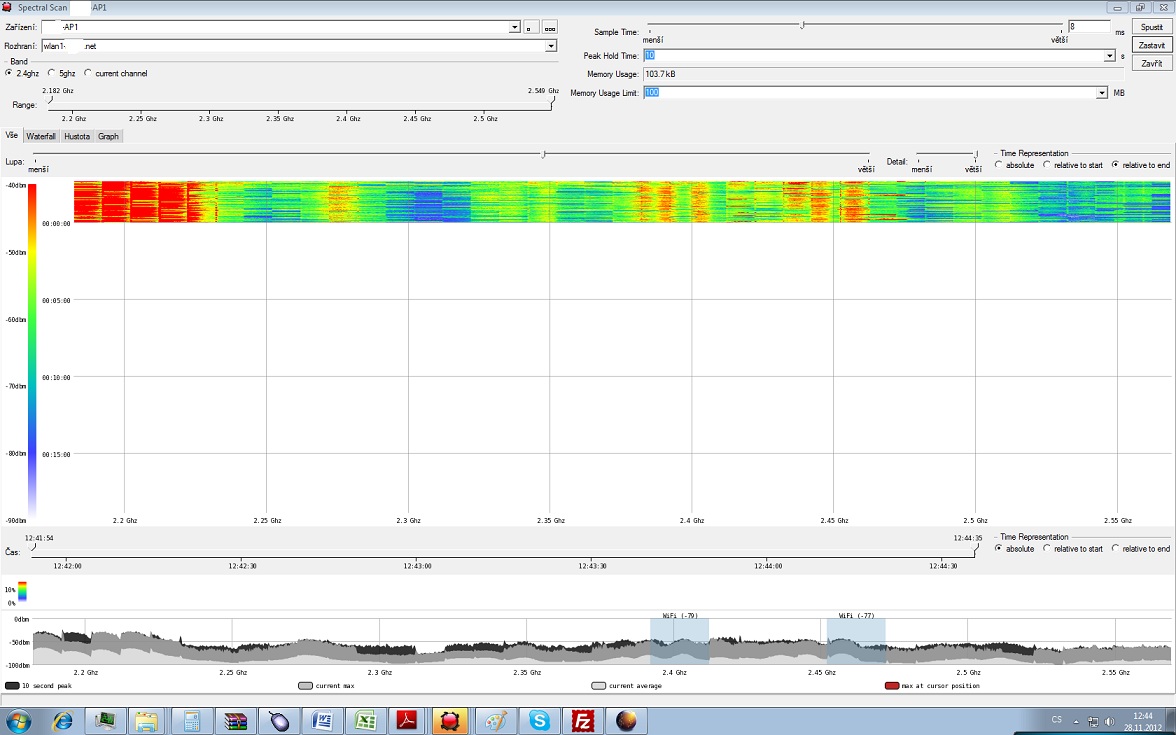Open the Windows Start menu orb
1176x735 pixels.
point(16,721)
